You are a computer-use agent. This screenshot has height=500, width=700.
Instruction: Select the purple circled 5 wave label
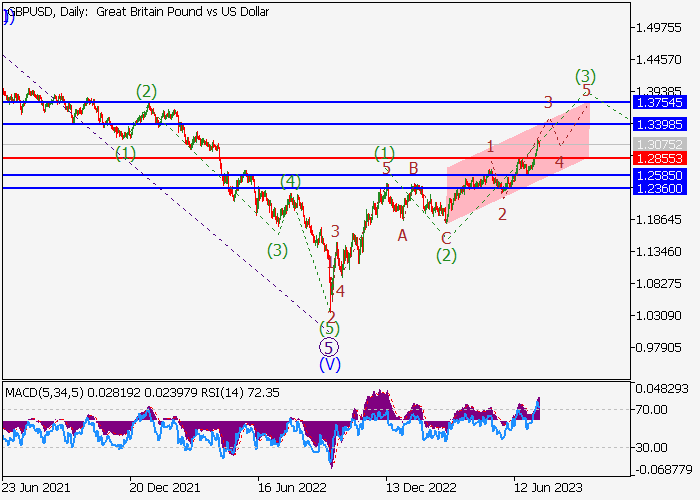pos(329,347)
